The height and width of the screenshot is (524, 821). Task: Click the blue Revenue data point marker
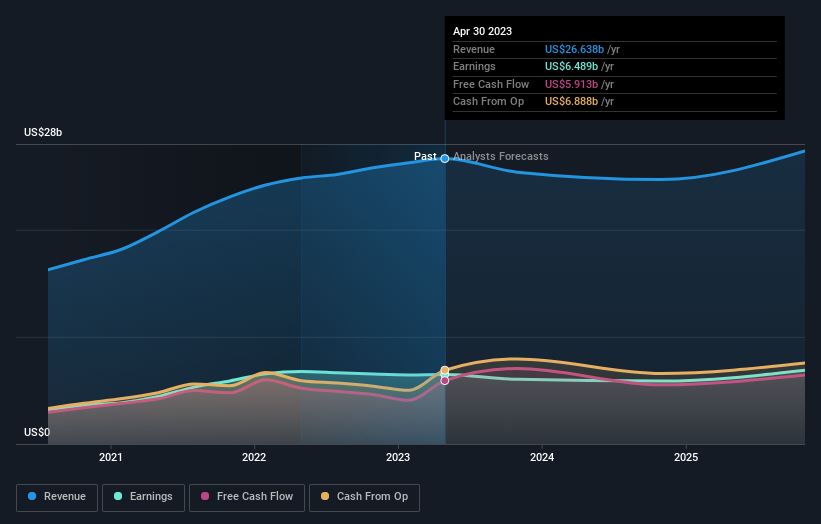[x=445, y=159]
